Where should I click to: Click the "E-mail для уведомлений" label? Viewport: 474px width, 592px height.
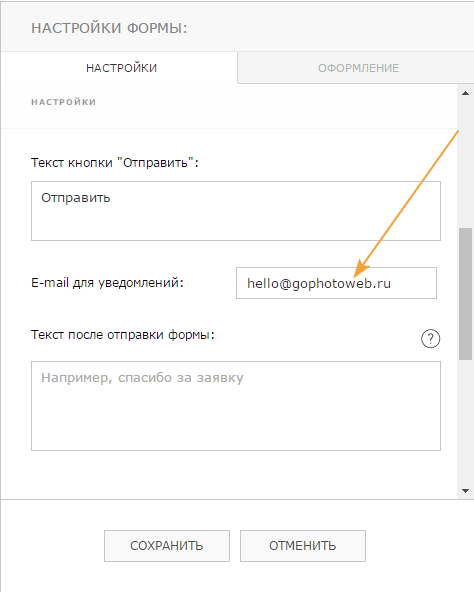point(107,282)
